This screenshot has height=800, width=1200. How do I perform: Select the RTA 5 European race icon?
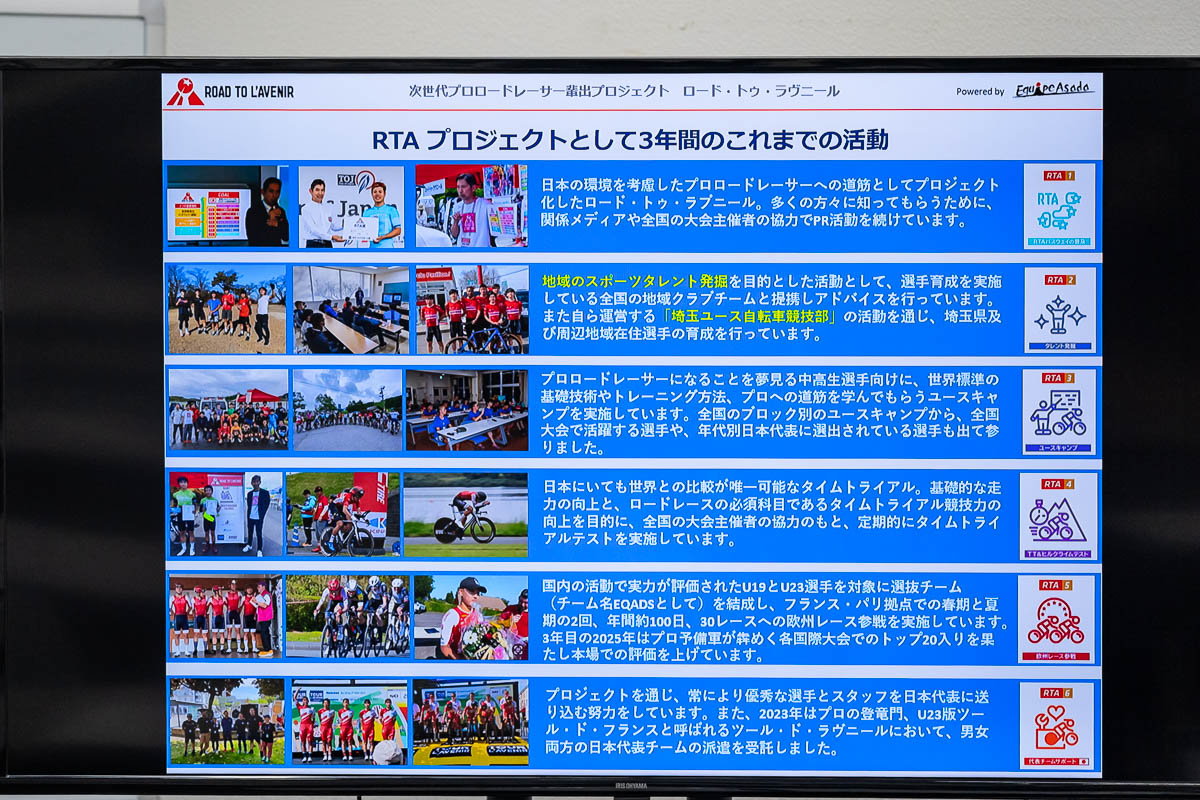point(1056,619)
